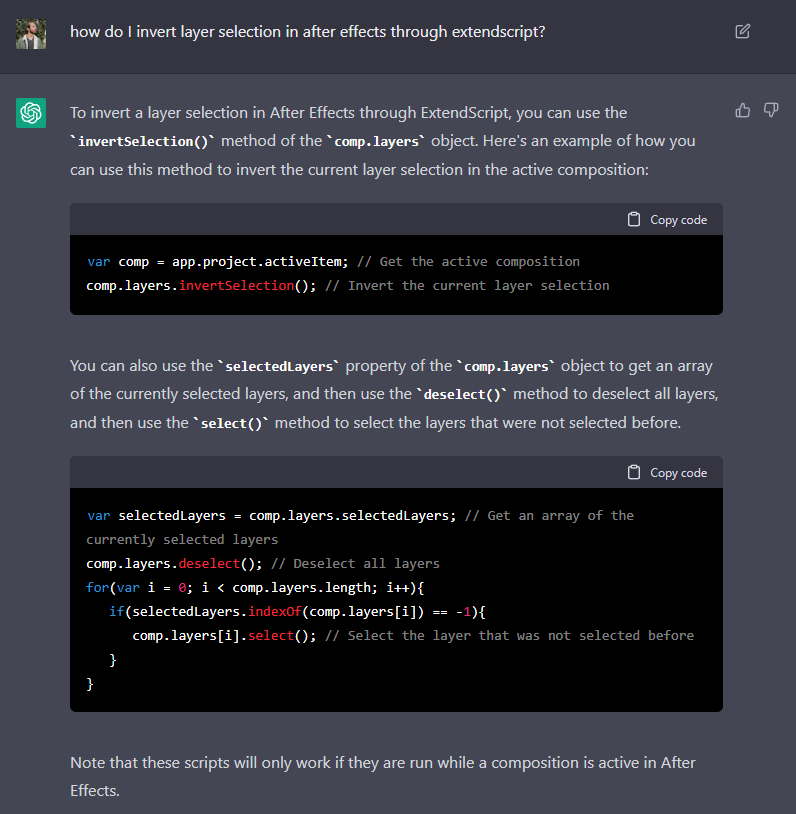Screen dimensions: 796x814
Task: Click the comment 'currently selected layers'
Action: point(182,540)
